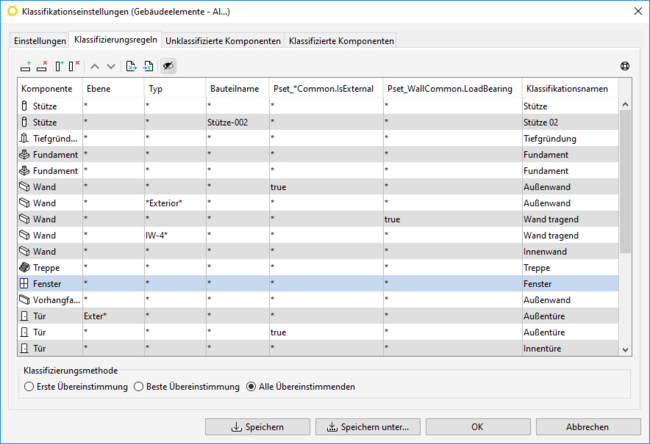650x444 pixels.
Task: Click the Tiefgründ... pile icon
Action: 24,138
